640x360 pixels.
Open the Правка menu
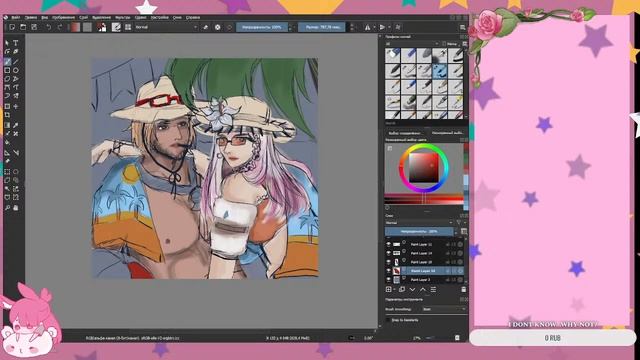[x=31, y=18]
